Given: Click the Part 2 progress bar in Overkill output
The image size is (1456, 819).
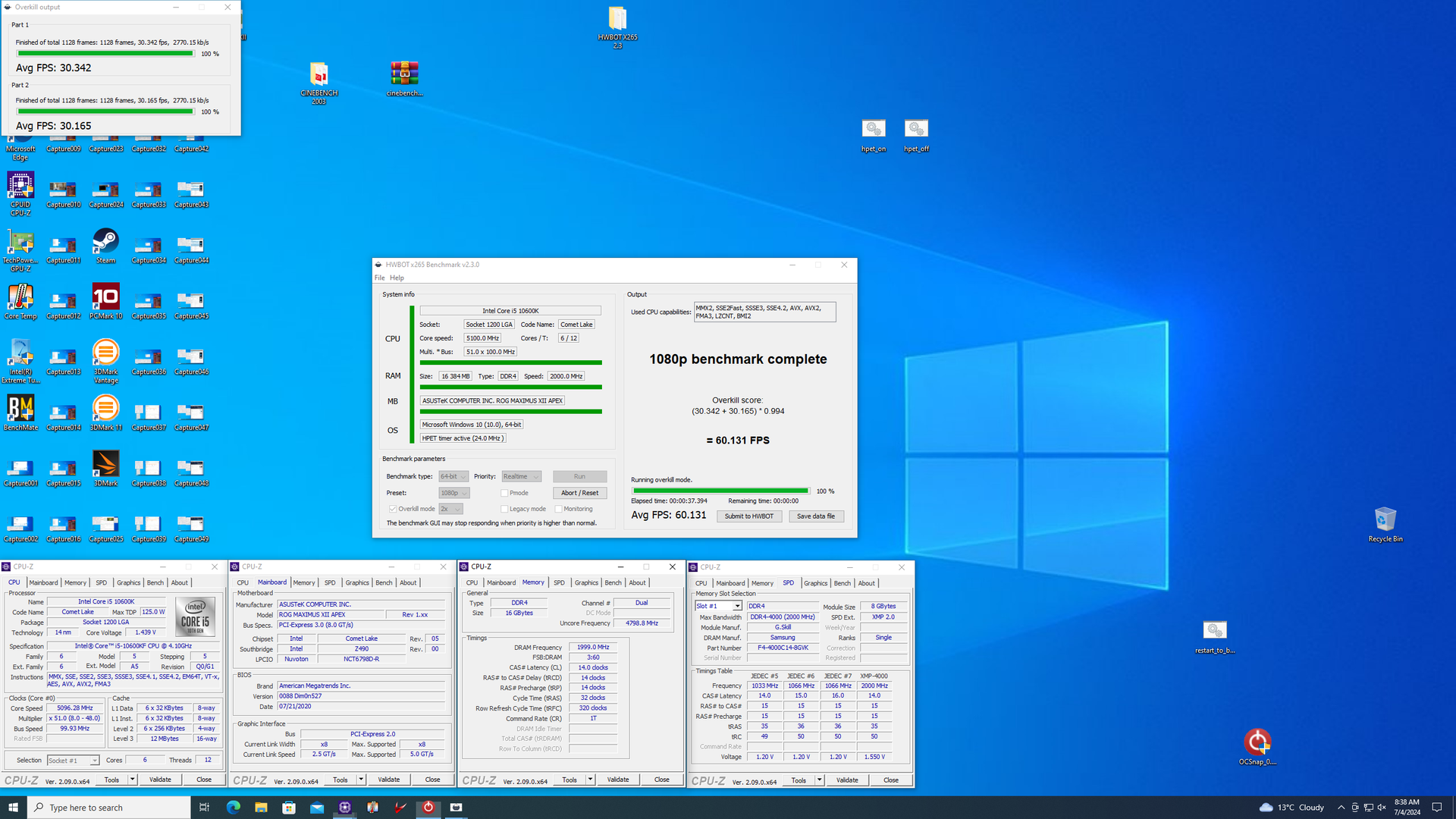Looking at the screenshot, I should pos(105,111).
